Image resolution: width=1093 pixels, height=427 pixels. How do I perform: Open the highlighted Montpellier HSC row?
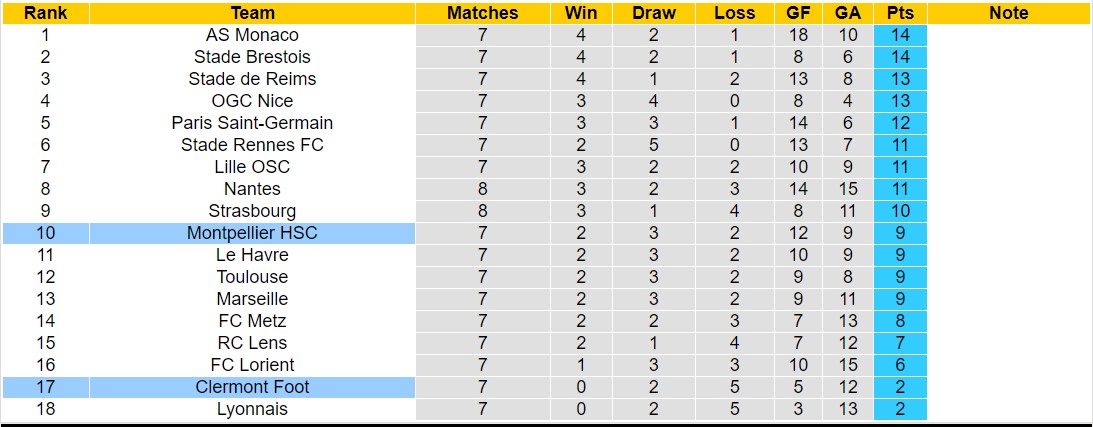252,233
